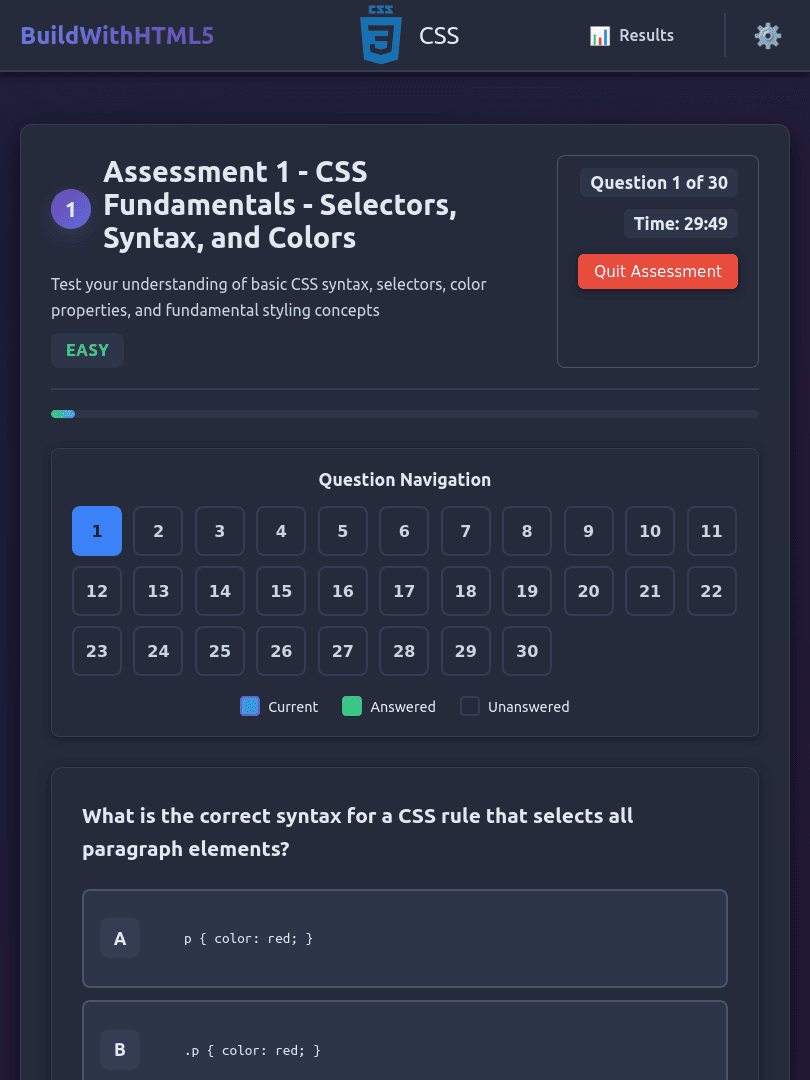
Task: Open the settings gear icon
Action: click(x=767, y=36)
